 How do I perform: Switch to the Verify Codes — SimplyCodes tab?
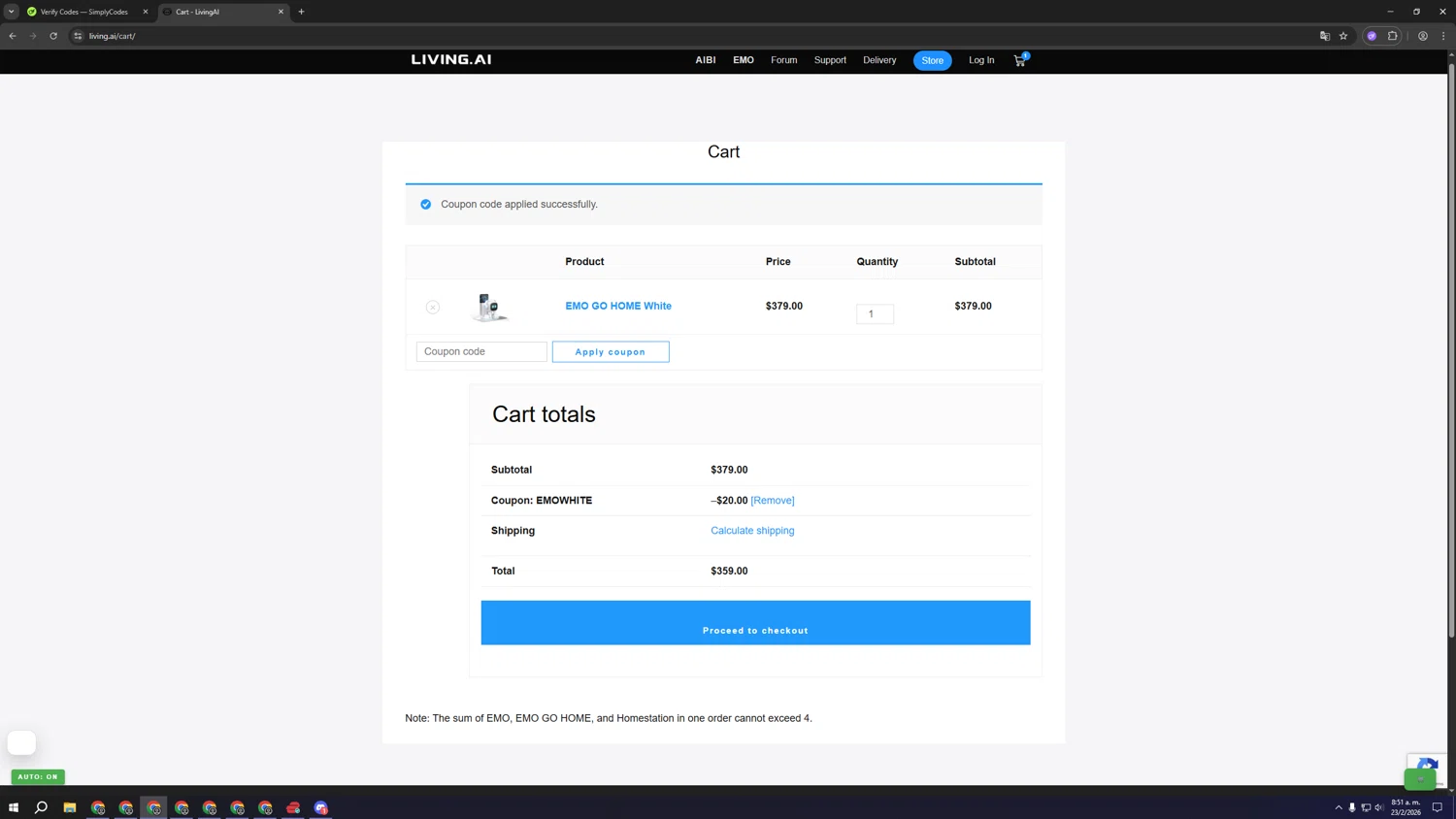click(x=83, y=12)
